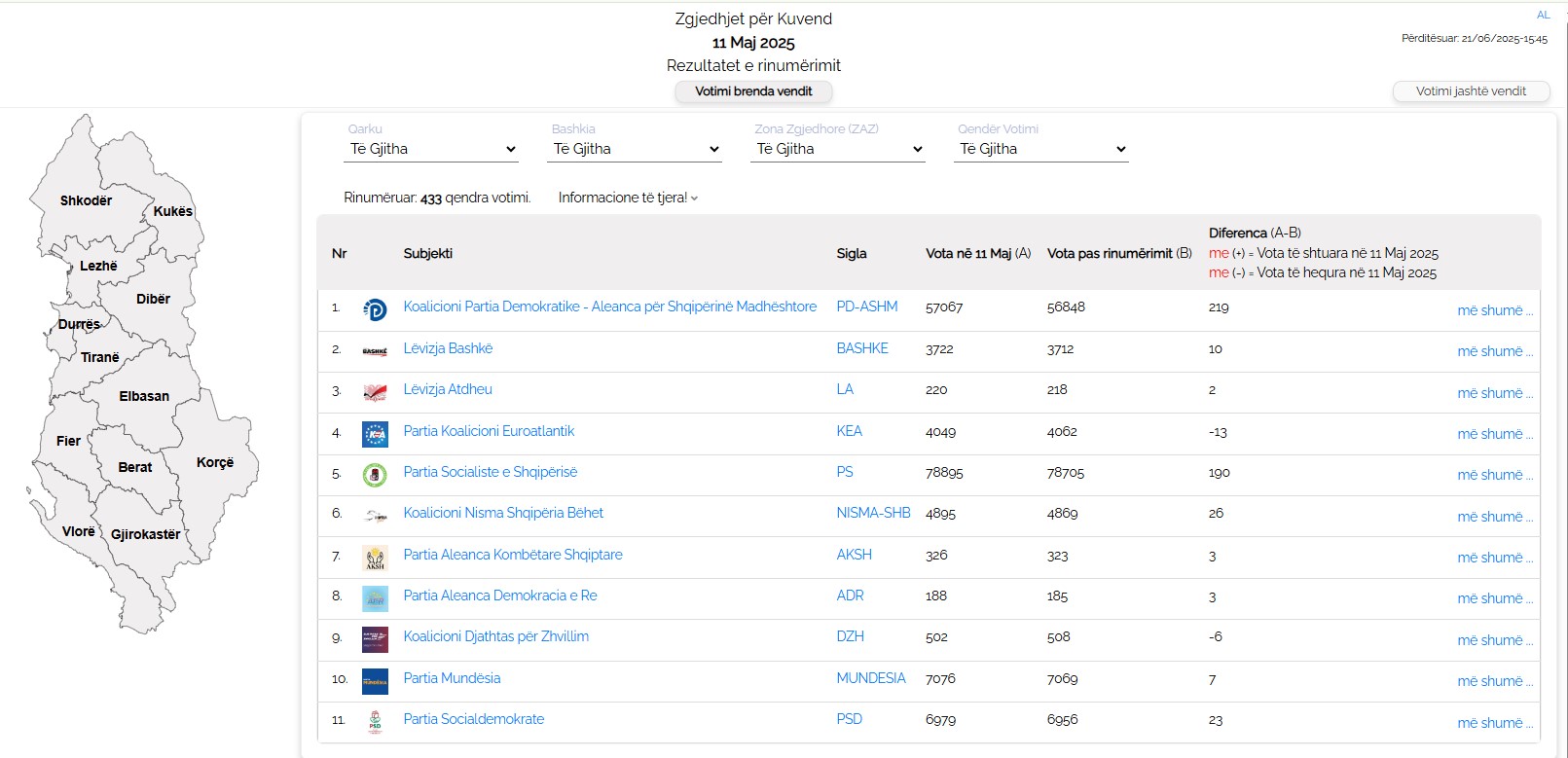Switch to Votimi jashtë vendit tab
The image size is (1568, 758).
[1471, 91]
